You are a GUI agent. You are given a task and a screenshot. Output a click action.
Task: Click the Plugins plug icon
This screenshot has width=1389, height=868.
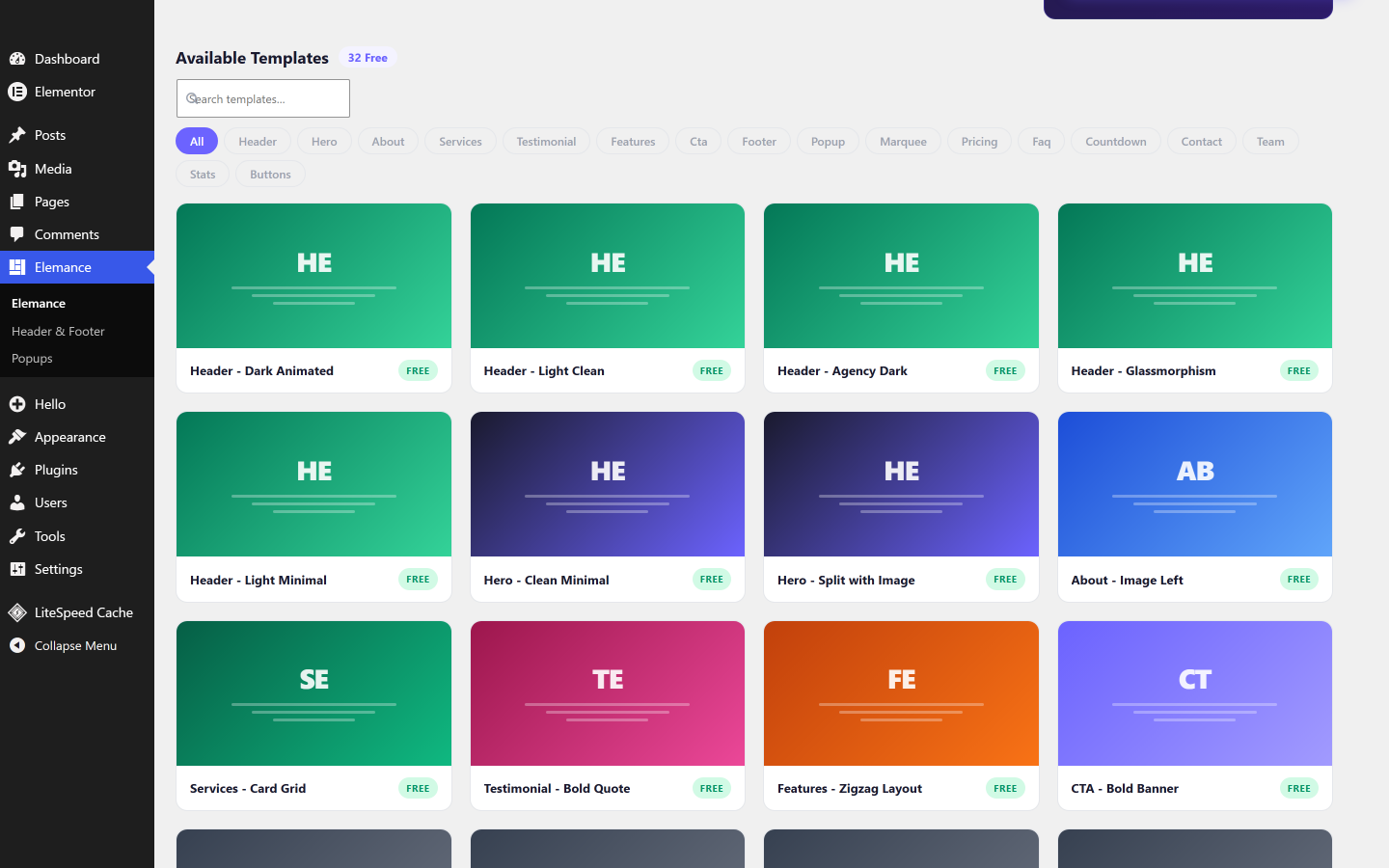[x=17, y=470]
